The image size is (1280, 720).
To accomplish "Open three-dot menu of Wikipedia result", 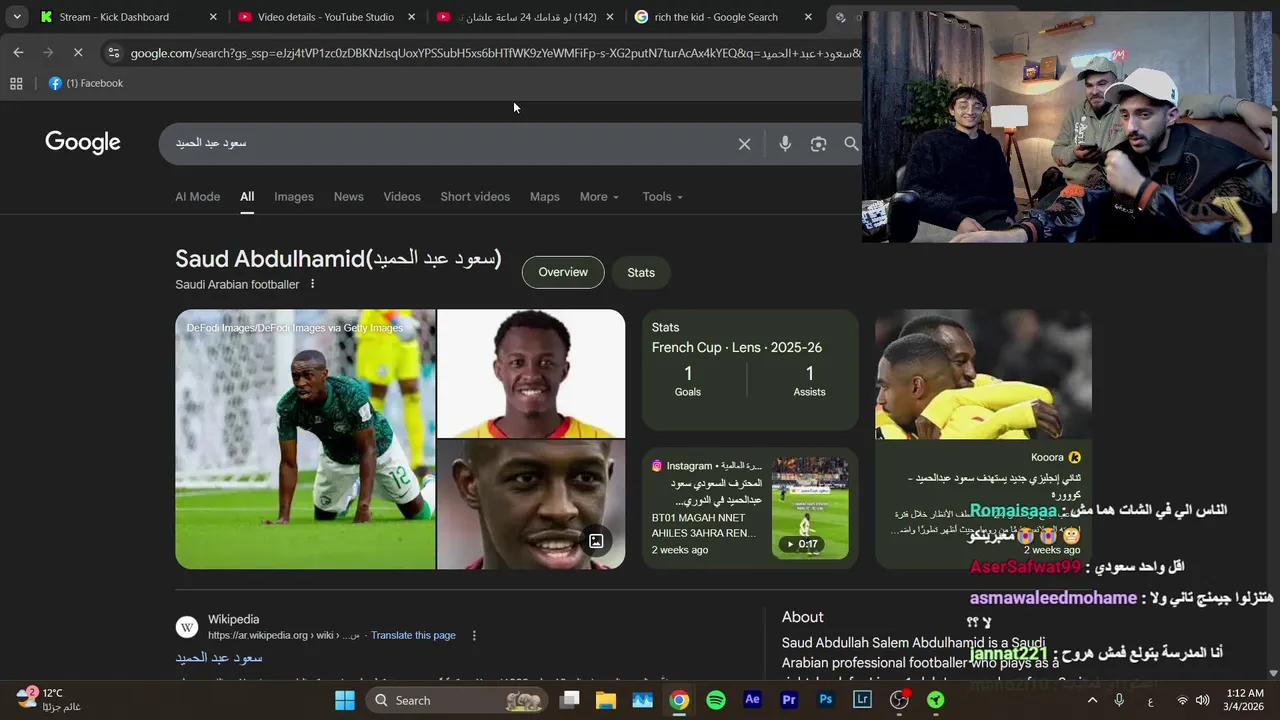I will pyautogui.click(x=474, y=635).
